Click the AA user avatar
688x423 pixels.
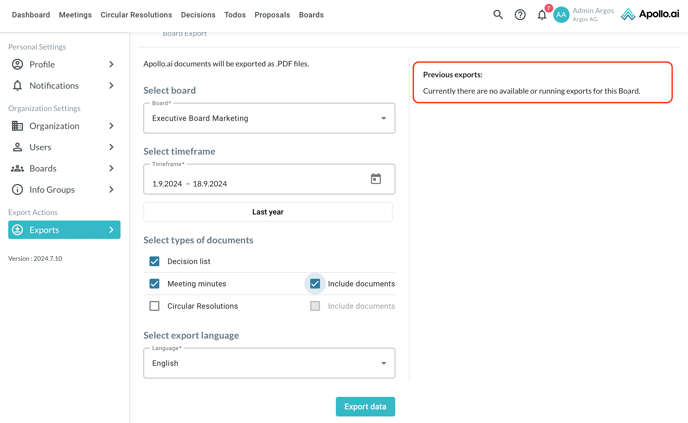coord(562,15)
